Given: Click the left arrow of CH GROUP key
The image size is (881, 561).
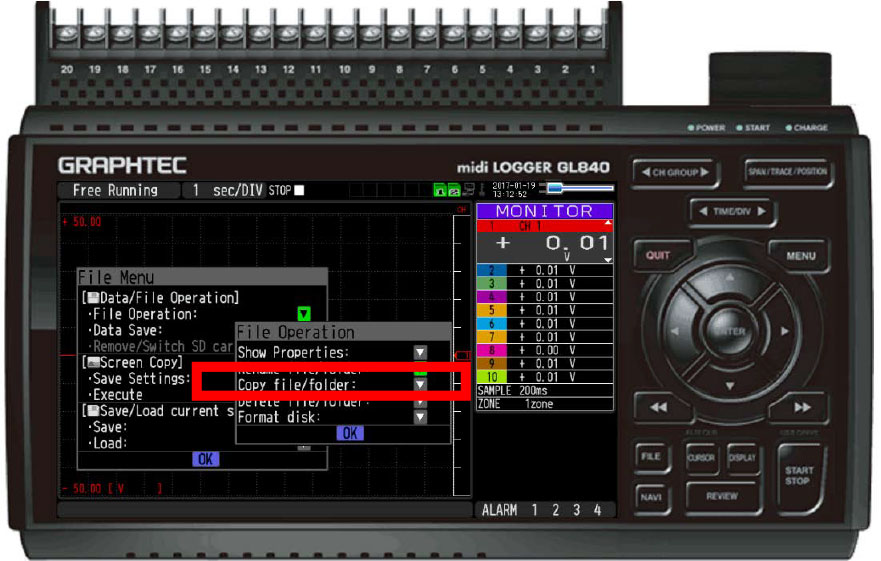Looking at the screenshot, I should [x=646, y=172].
